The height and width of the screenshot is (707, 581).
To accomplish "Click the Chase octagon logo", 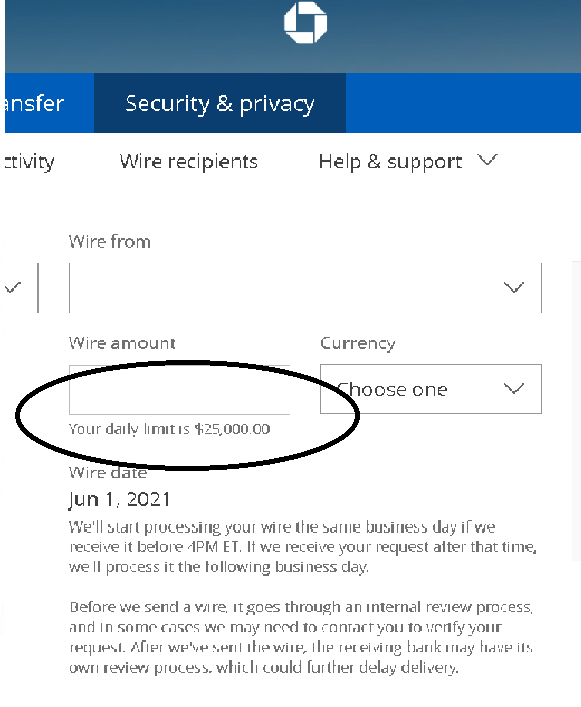I will (x=306, y=23).
